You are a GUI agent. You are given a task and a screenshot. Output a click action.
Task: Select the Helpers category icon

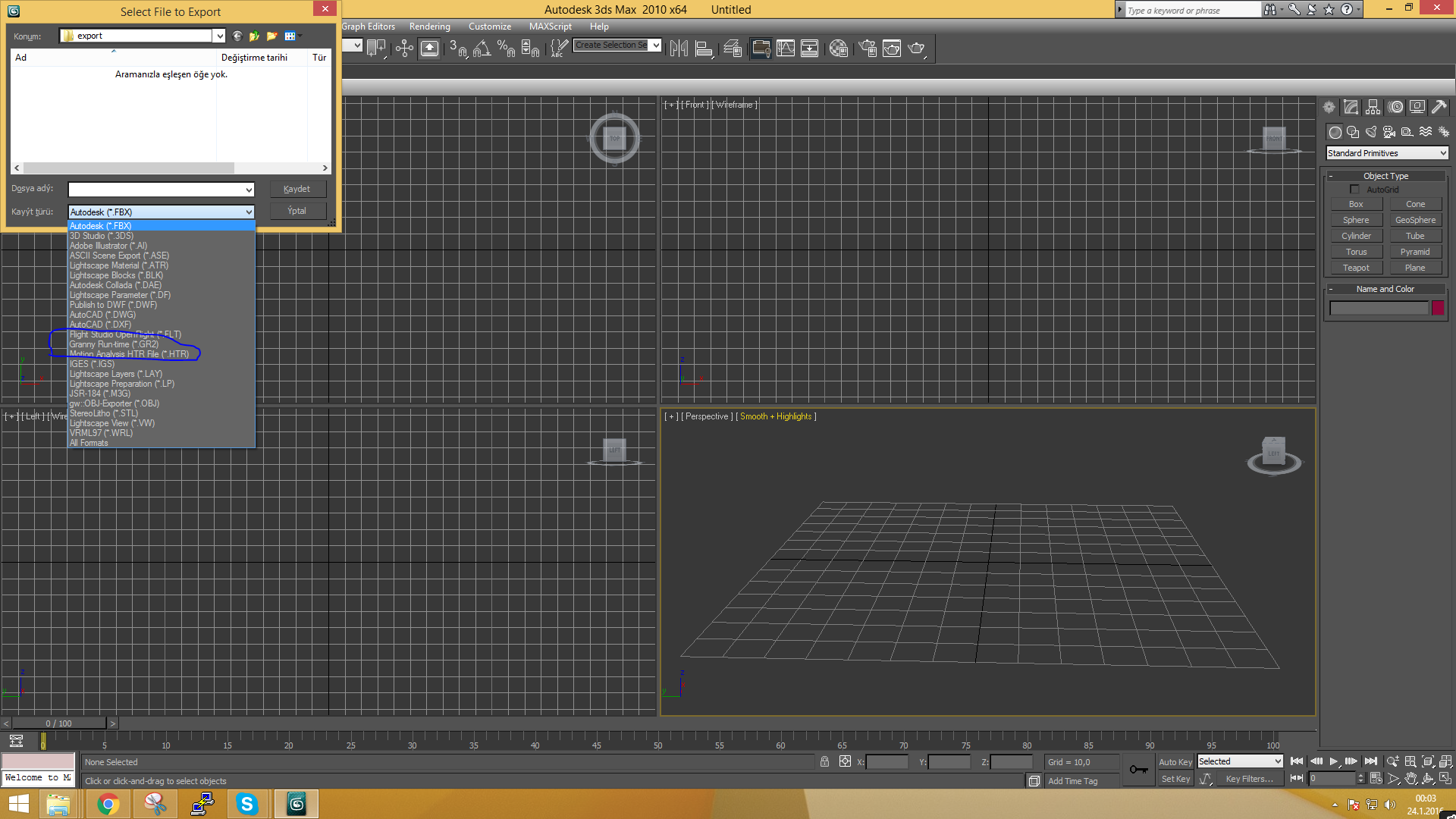click(x=1407, y=132)
